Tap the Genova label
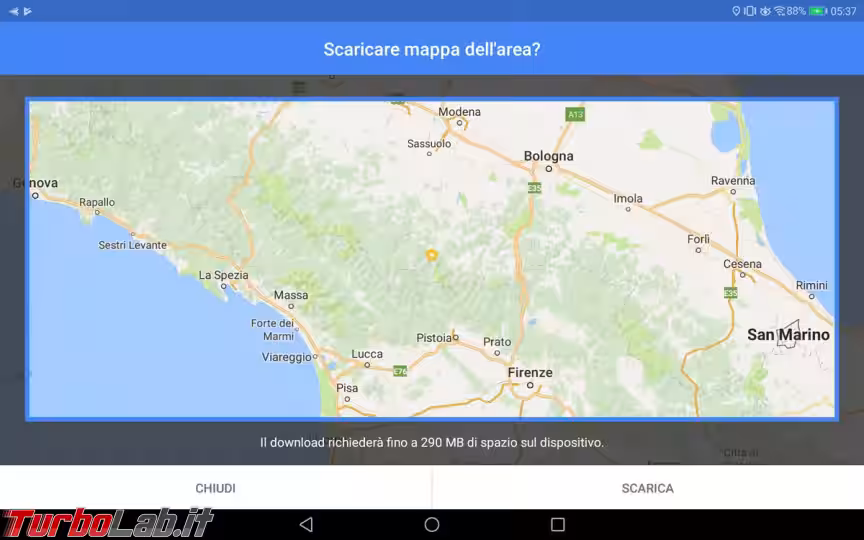Screen dimensions: 864x540 [35, 183]
